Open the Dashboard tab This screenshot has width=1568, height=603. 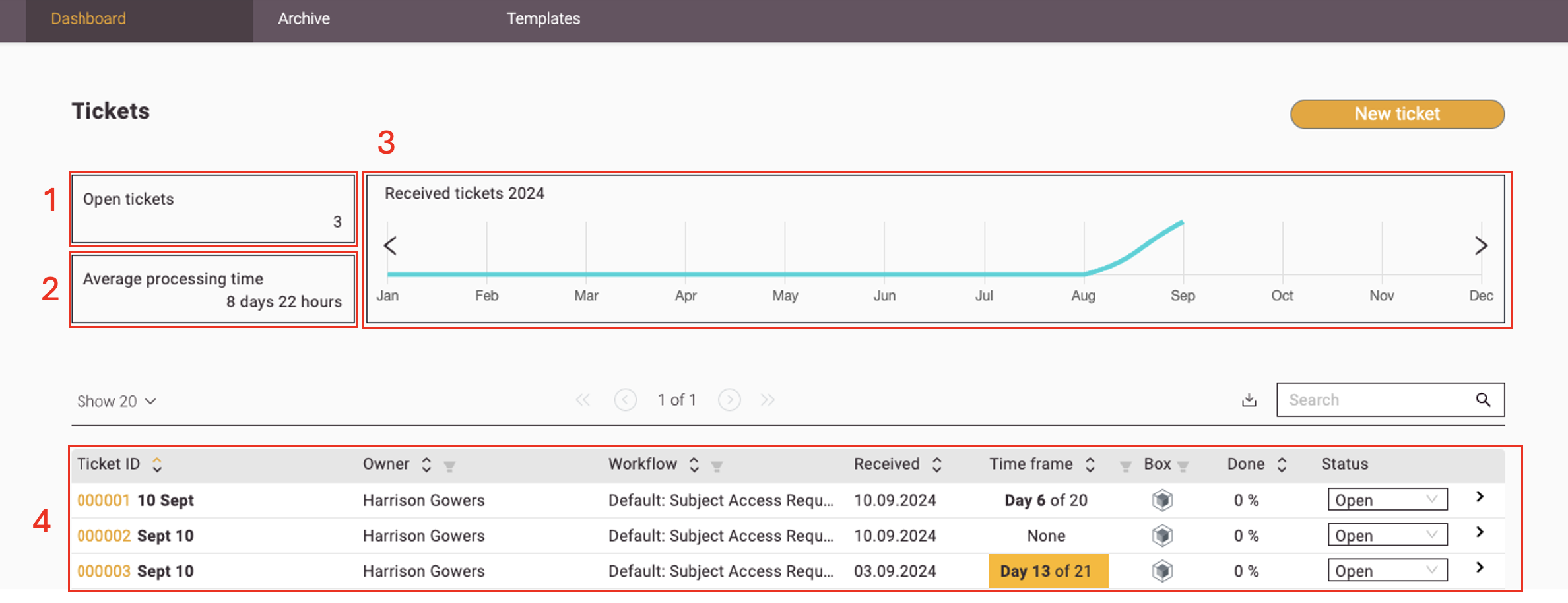pyautogui.click(x=139, y=20)
